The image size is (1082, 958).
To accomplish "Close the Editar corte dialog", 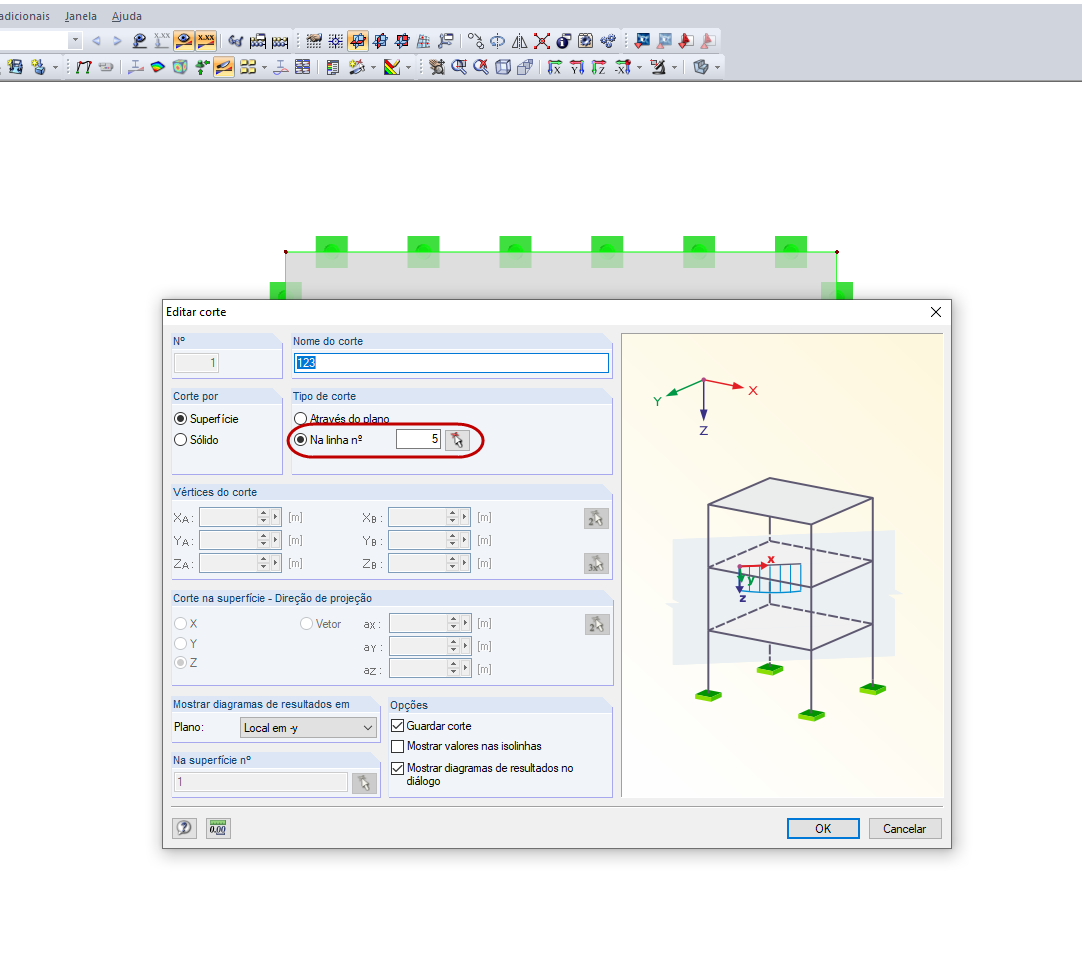I will (x=936, y=312).
